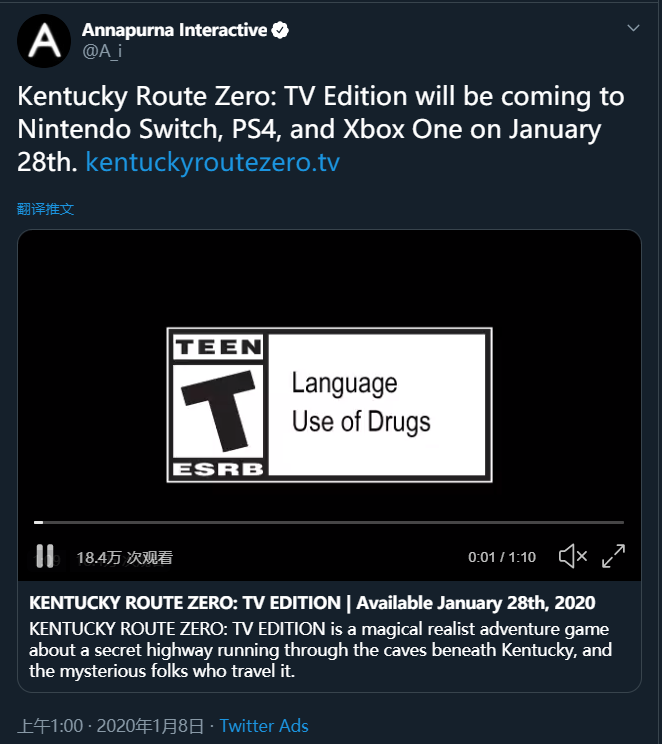Pause the video playback
The height and width of the screenshot is (744, 662).
pyautogui.click(x=45, y=556)
